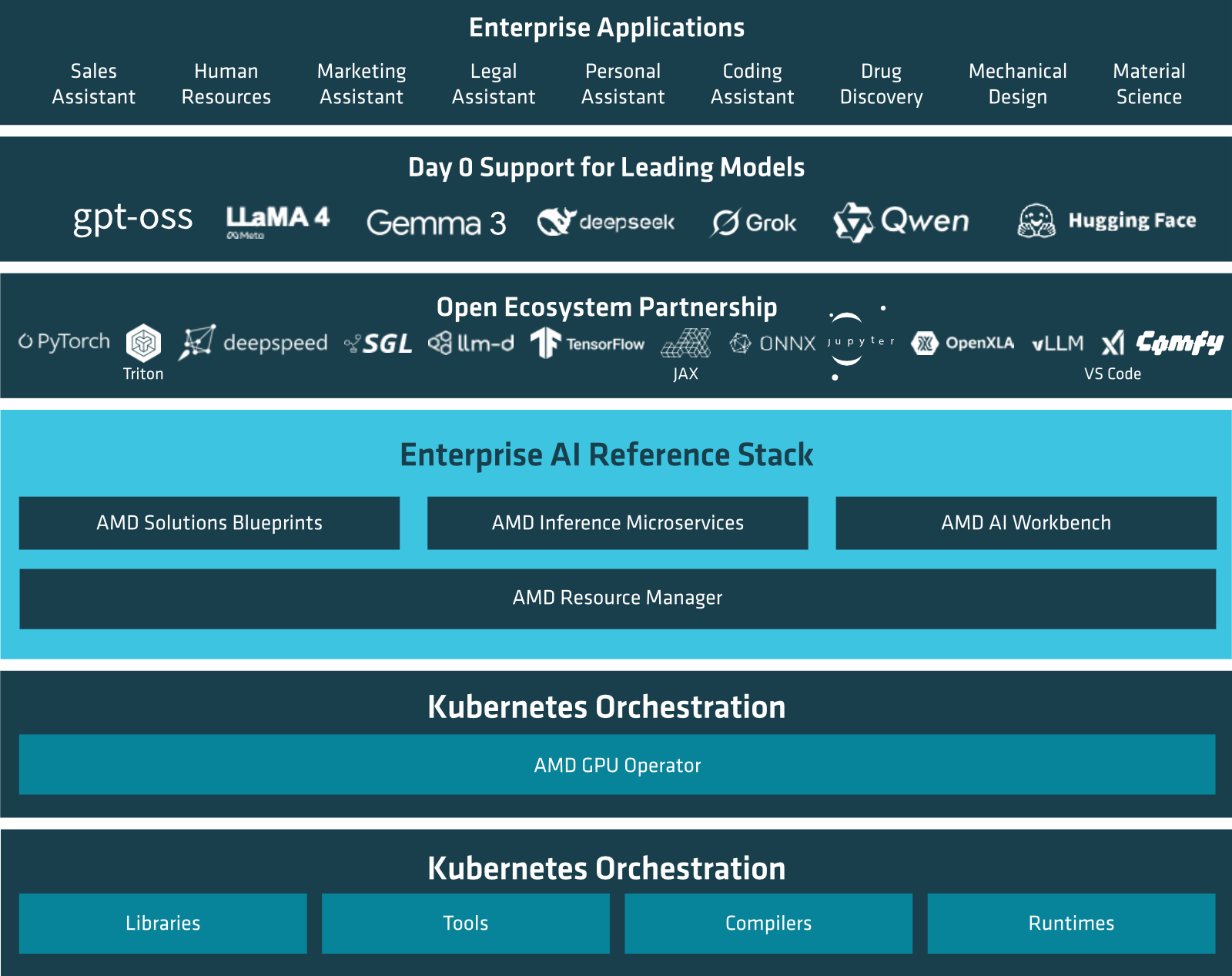Screen dimensions: 1232x976
Task: Click the OpenXLA logo
Action: (x=962, y=343)
